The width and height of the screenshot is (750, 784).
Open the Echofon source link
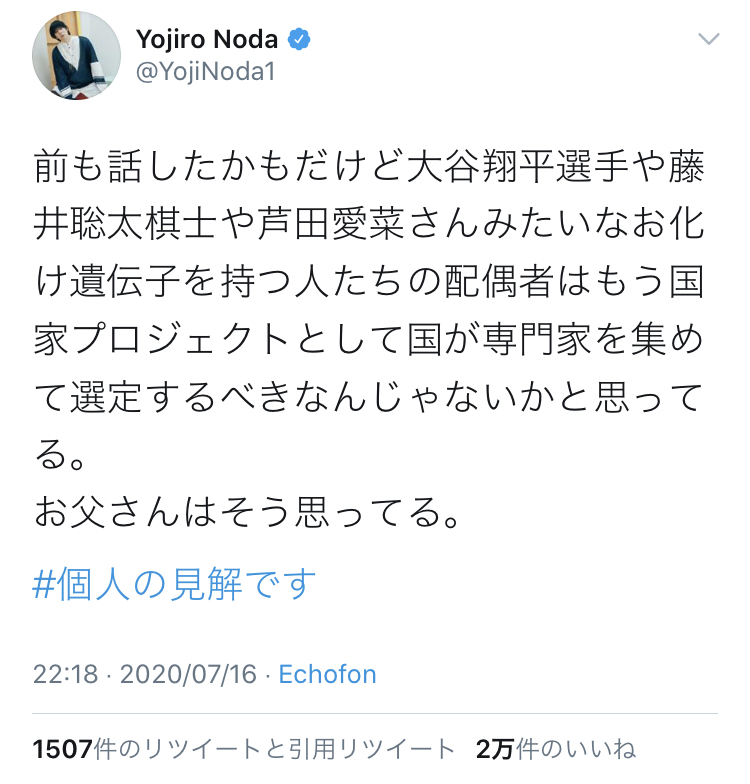[327, 674]
